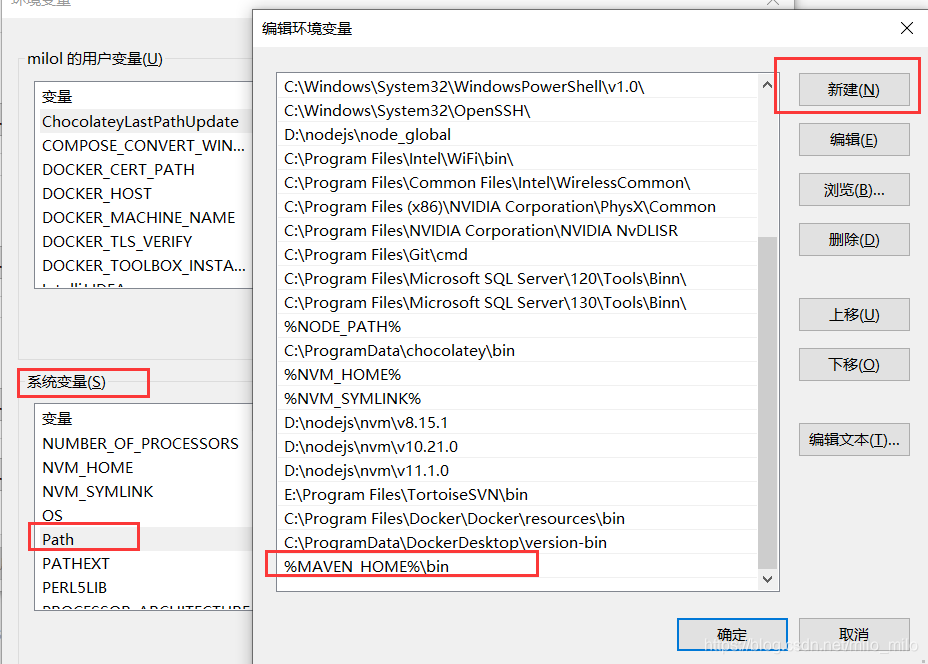Click the 下移(O) move down button
This screenshot has height=664, width=928.
[853, 365]
